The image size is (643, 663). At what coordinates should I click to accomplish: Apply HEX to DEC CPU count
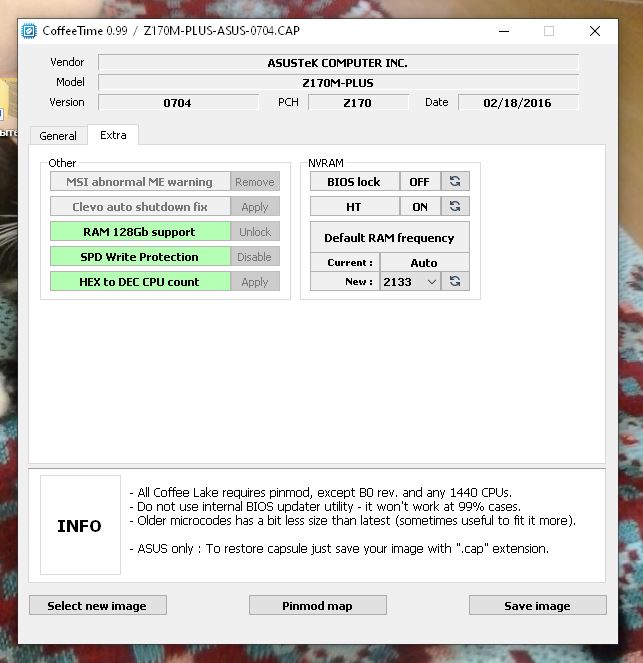click(255, 282)
